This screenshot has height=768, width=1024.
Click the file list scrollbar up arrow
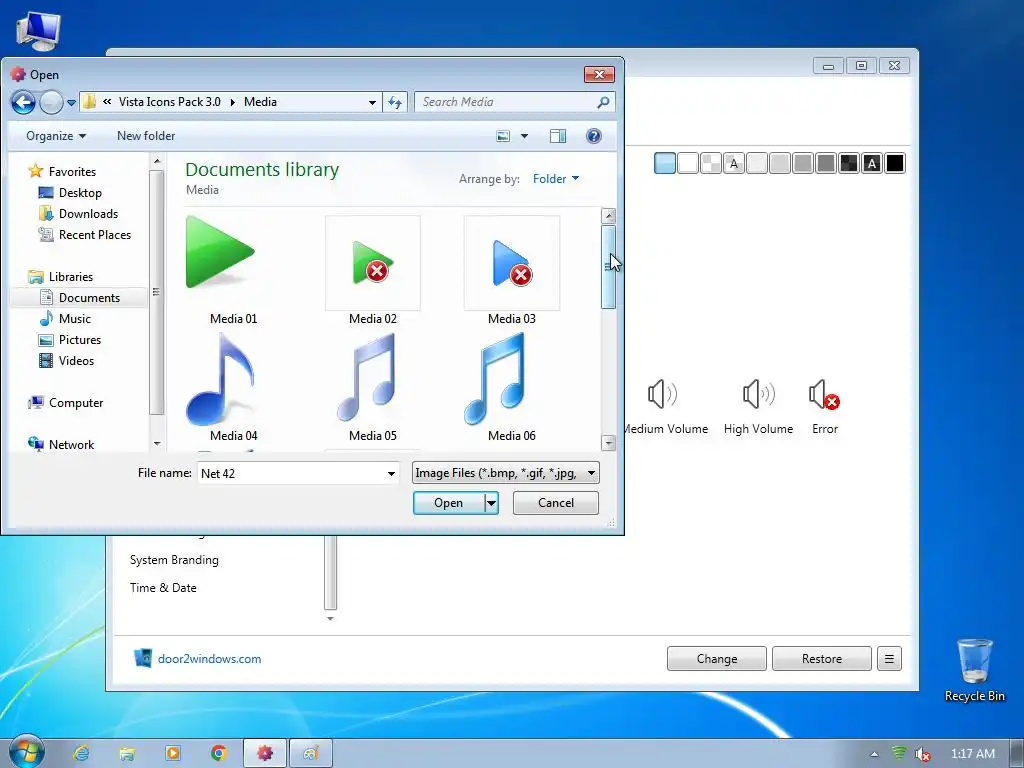(608, 216)
